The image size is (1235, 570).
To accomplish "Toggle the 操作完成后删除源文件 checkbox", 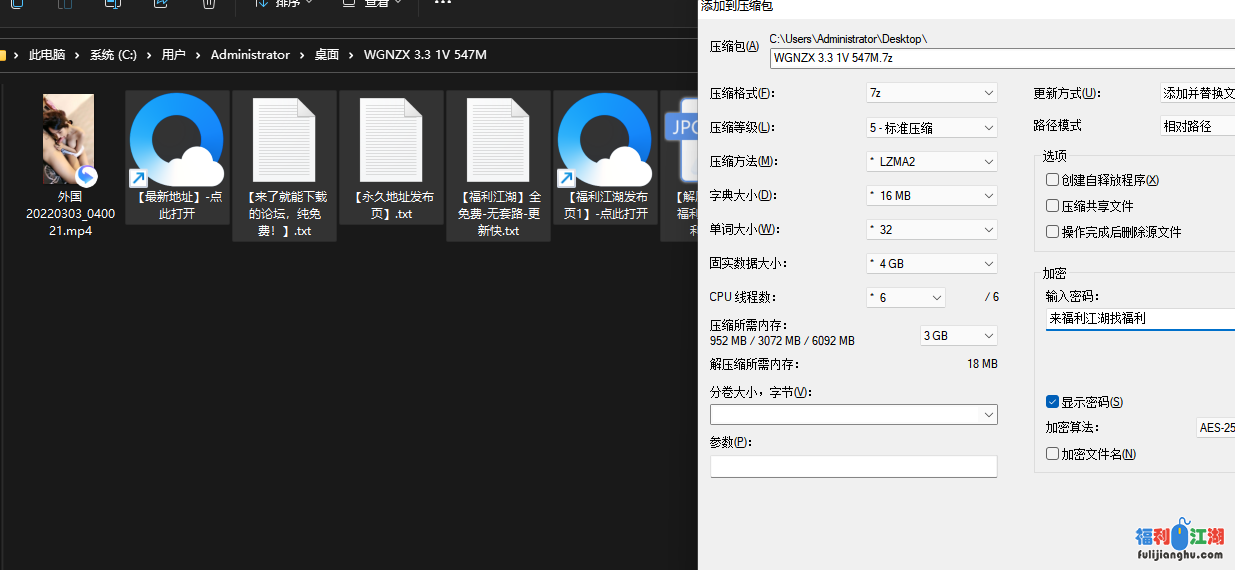I will [1052, 232].
